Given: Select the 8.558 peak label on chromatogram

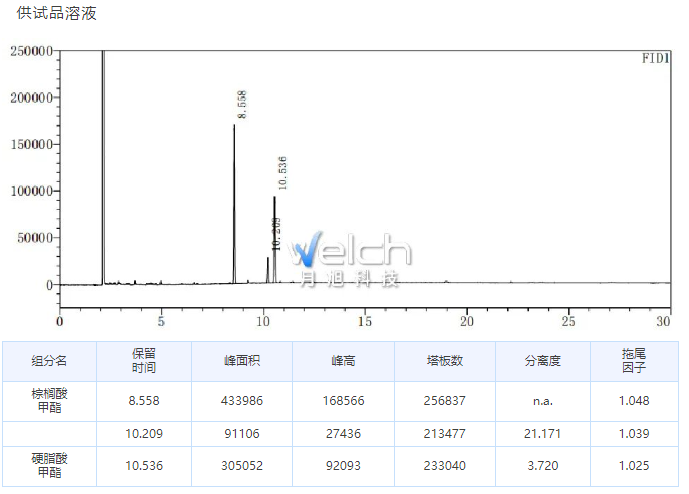Looking at the screenshot, I should 241,104.
